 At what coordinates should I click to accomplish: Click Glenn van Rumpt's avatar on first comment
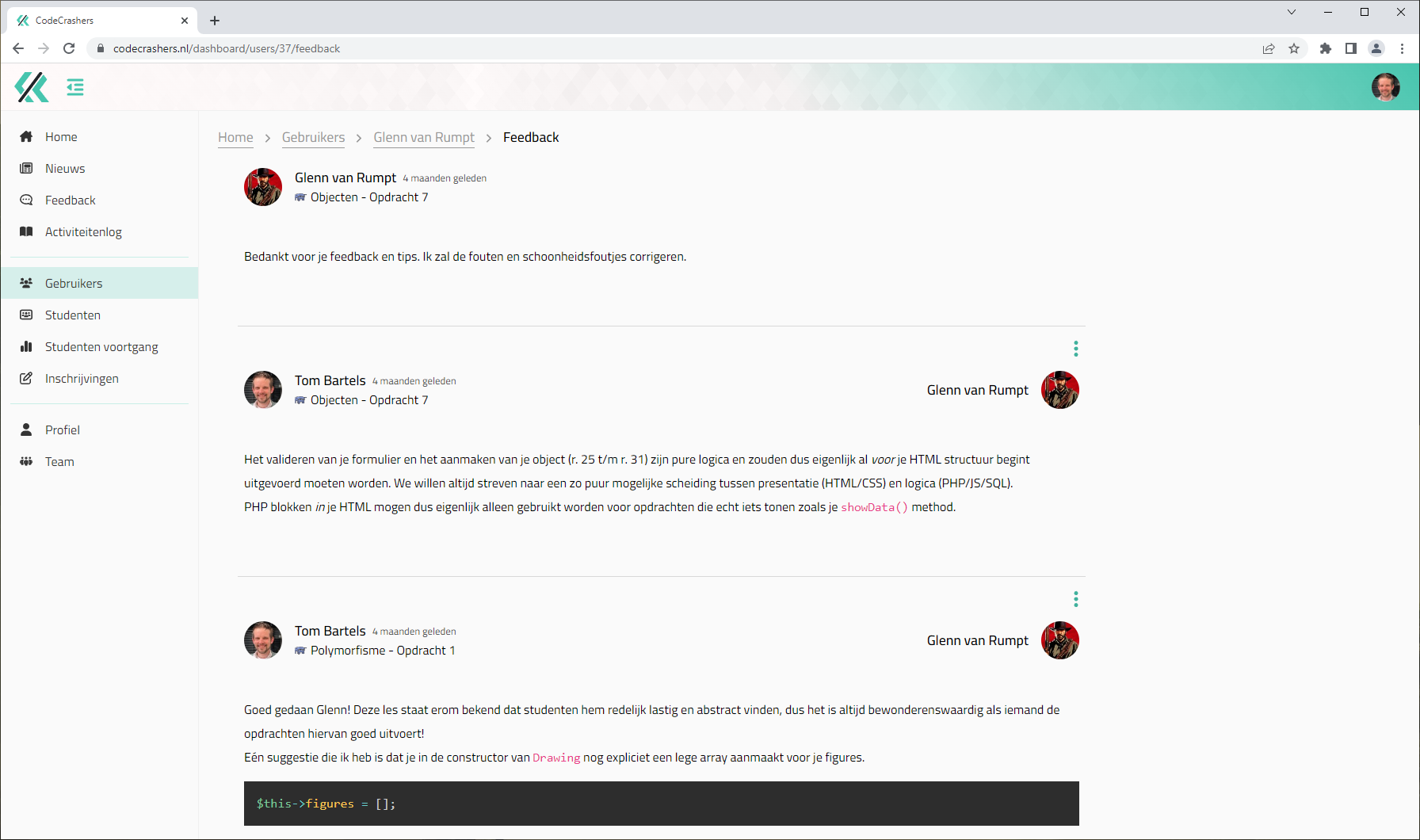click(x=263, y=187)
